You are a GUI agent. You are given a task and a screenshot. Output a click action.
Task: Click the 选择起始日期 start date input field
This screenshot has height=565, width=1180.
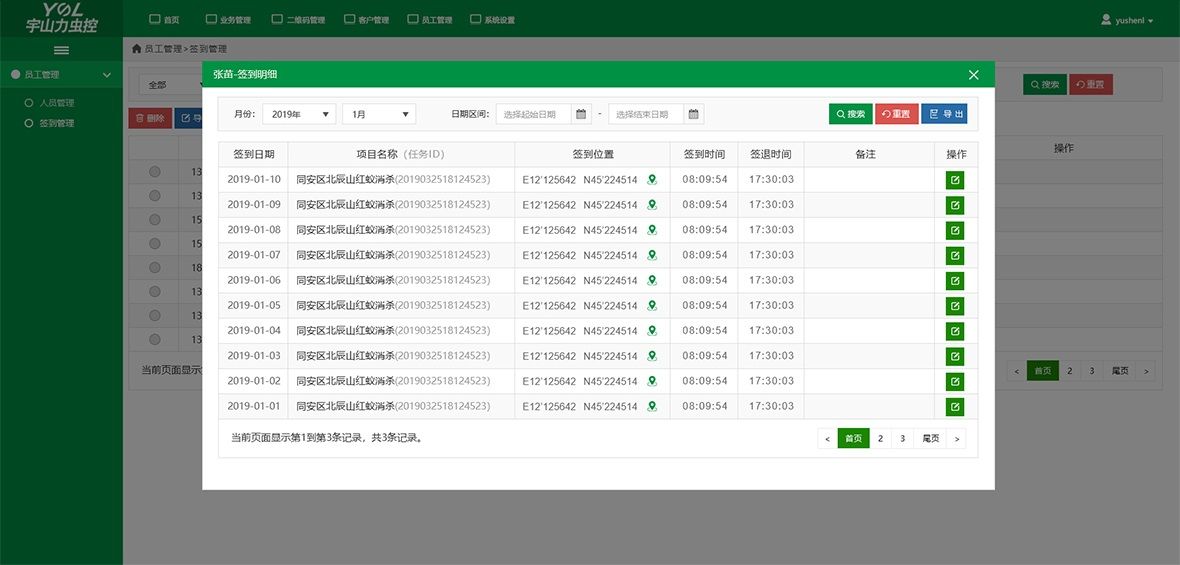(x=533, y=114)
